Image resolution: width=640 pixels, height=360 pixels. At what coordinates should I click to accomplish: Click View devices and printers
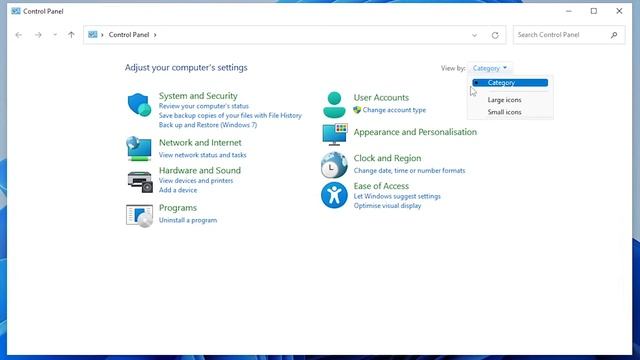[x=196, y=181]
